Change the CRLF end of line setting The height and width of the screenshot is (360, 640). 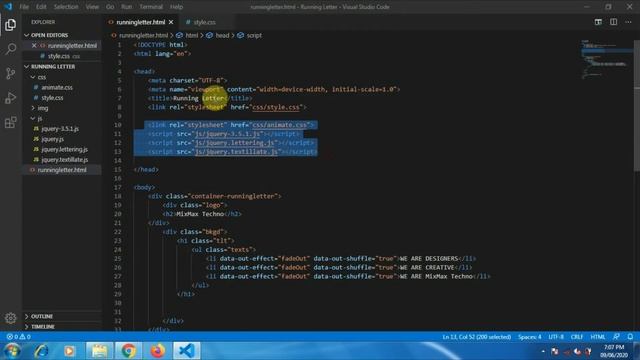pyautogui.click(x=577, y=337)
